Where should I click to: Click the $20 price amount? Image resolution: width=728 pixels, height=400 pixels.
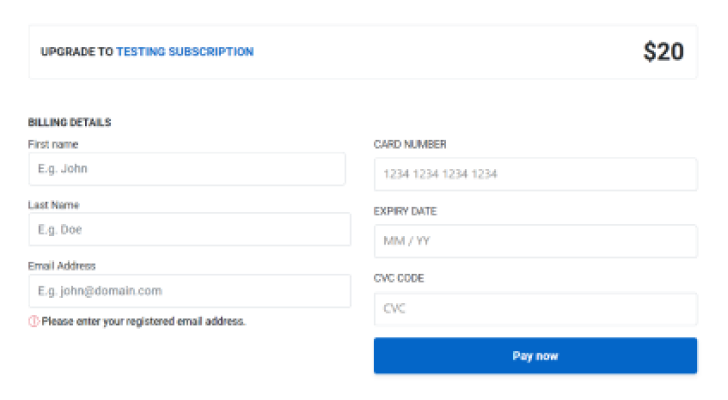(663, 52)
